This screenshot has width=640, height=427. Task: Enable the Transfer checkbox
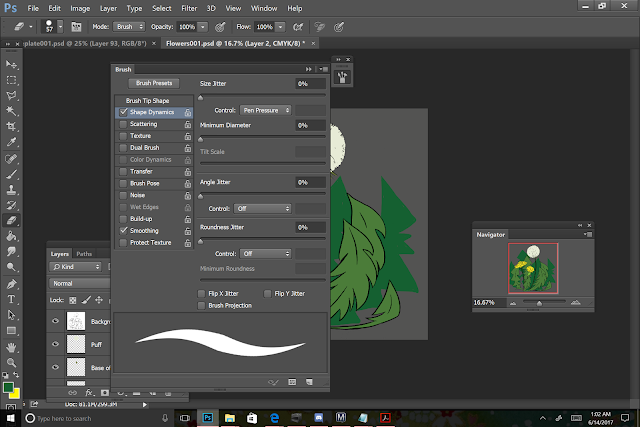point(123,171)
